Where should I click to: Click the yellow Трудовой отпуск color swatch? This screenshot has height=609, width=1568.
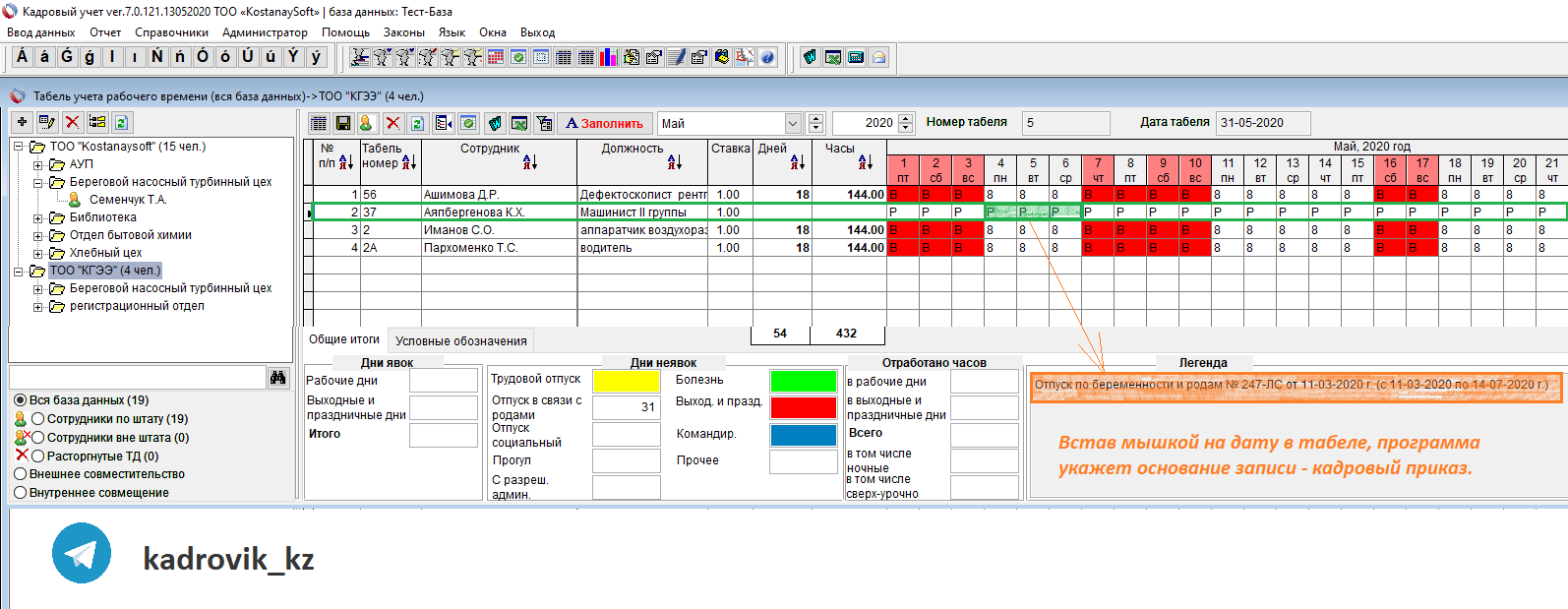click(626, 381)
